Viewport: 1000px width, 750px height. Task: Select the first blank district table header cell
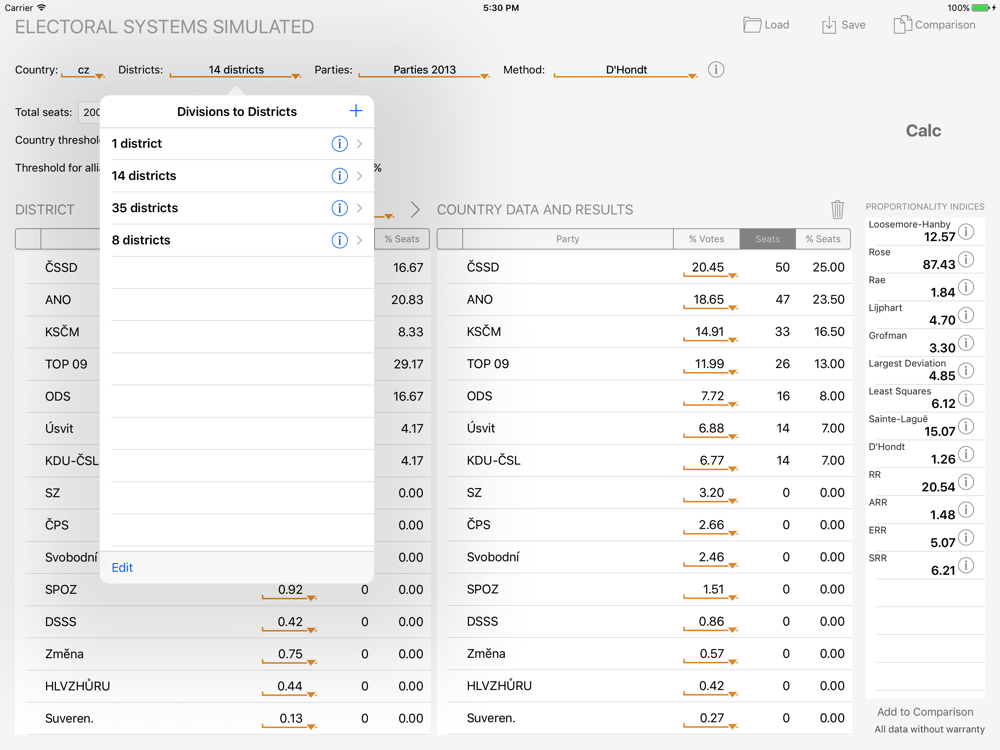point(28,239)
